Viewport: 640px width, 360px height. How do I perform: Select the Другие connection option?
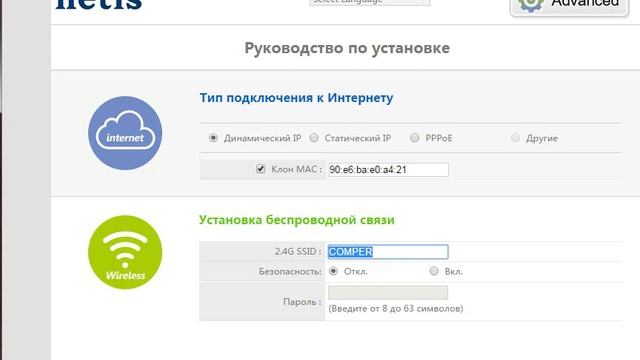[516, 138]
